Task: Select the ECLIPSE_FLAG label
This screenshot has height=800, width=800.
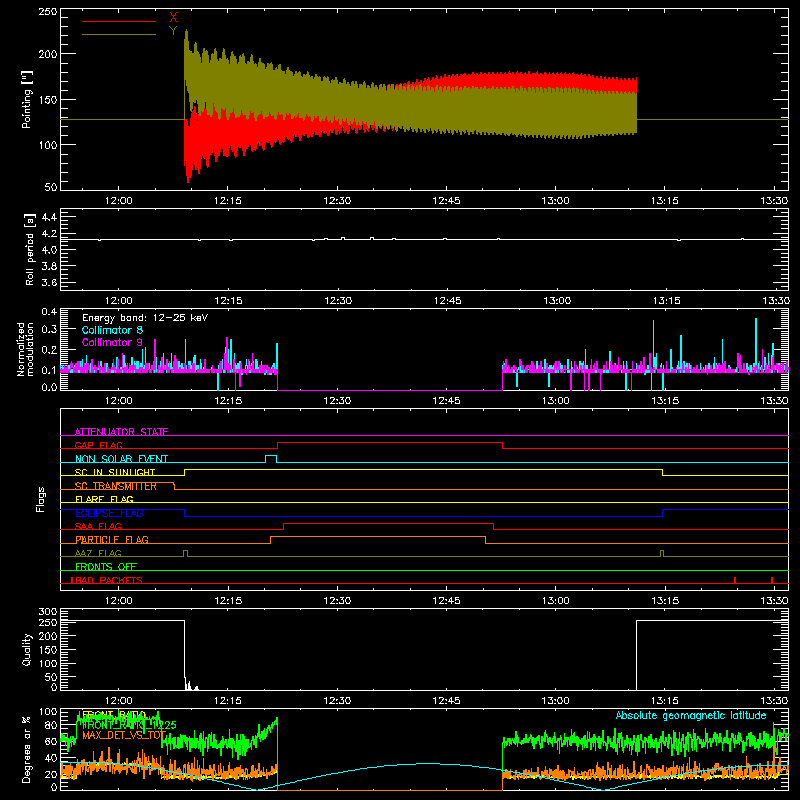Action: [109, 513]
